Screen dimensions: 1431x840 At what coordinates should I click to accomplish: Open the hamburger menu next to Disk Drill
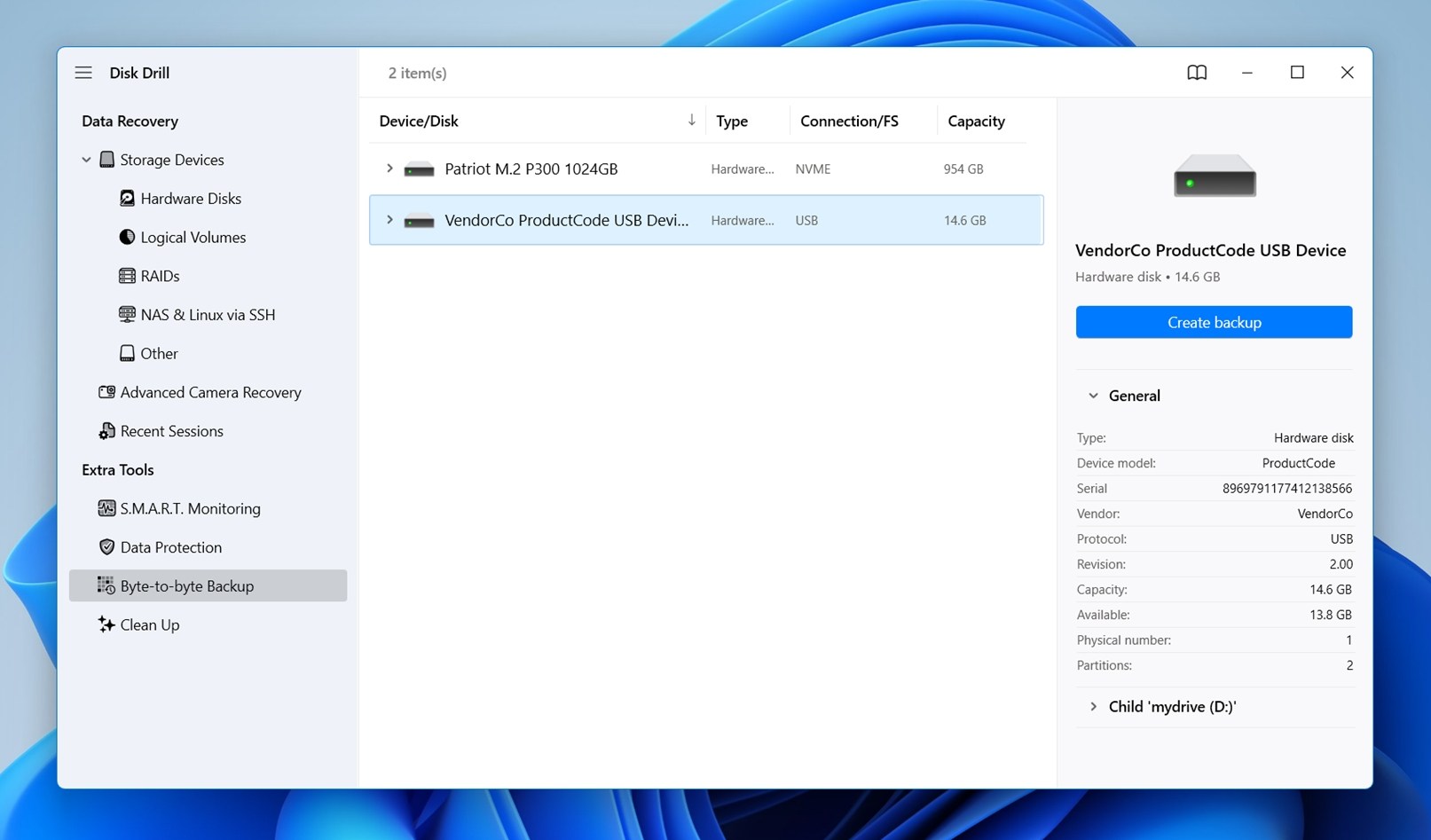[x=83, y=73]
